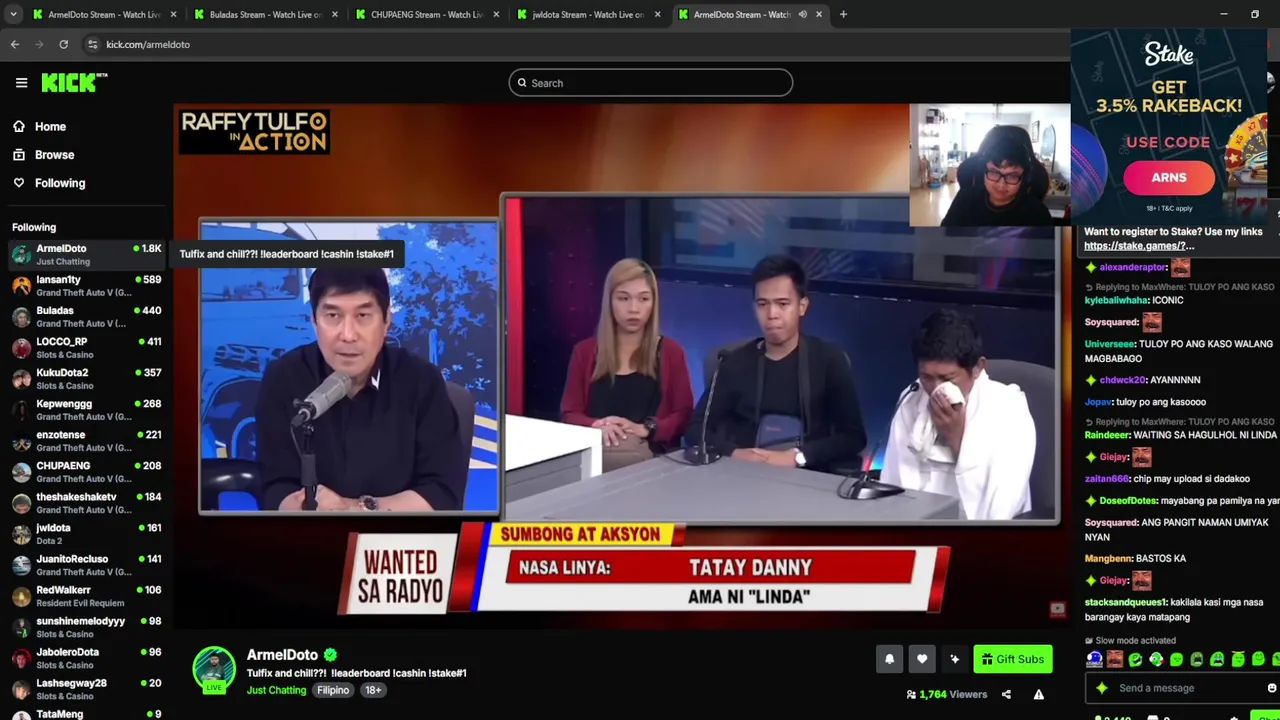Open the tab search dropdown arrow
The image size is (1280, 720).
point(12,14)
